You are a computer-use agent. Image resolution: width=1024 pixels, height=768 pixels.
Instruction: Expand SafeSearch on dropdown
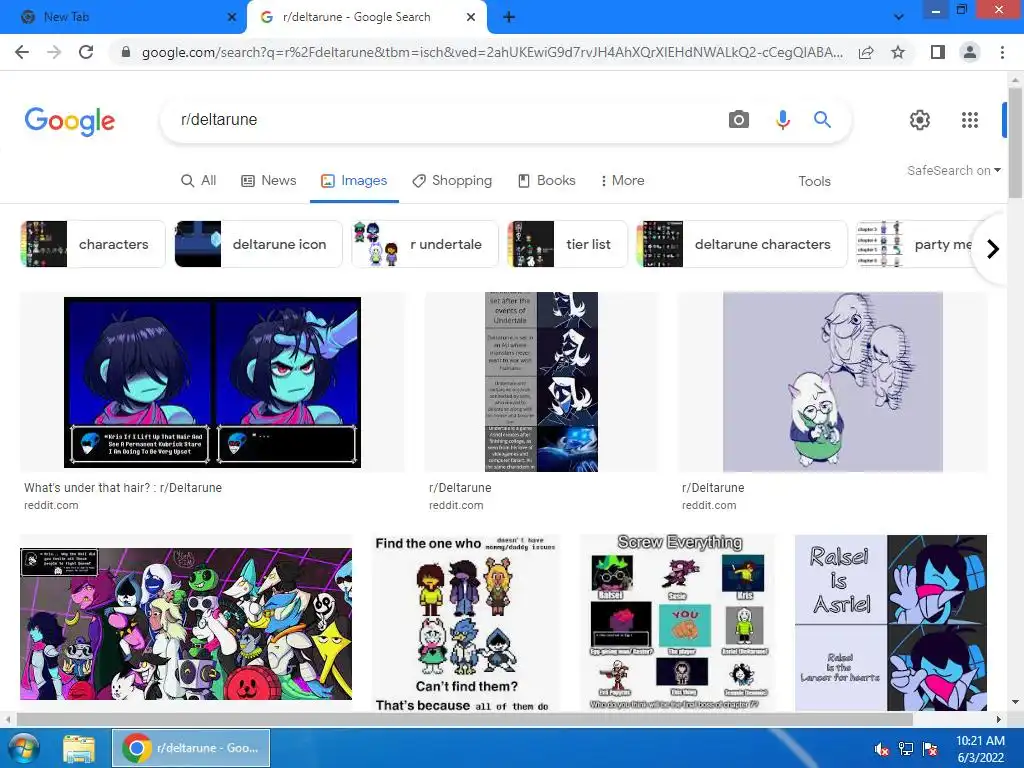(953, 170)
